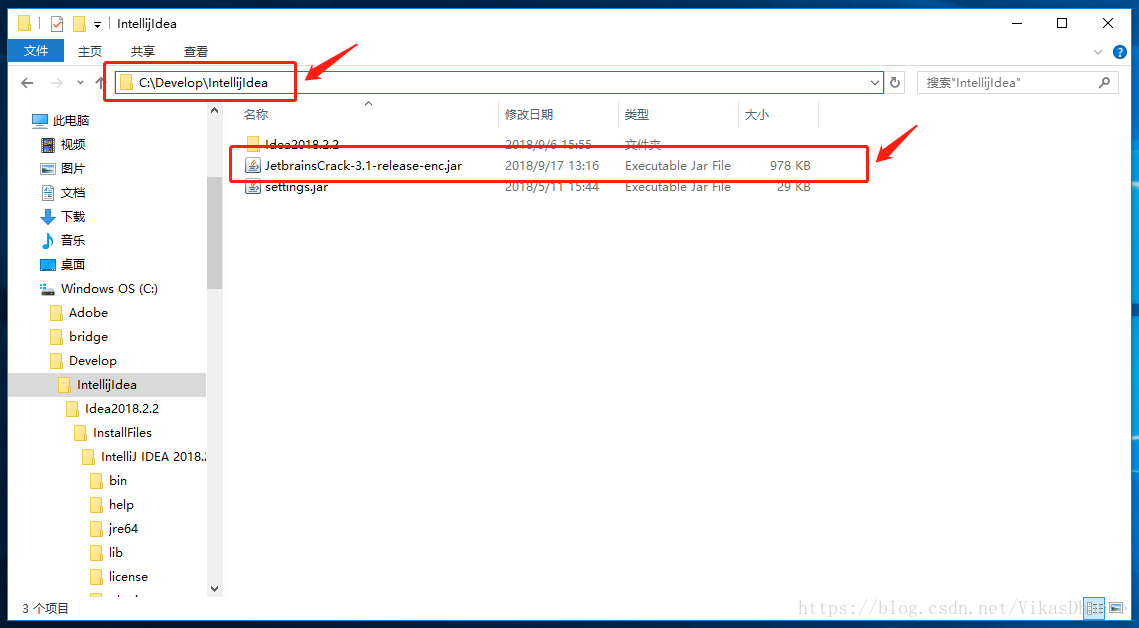1139x628 pixels.
Task: Click the new folder quick access icon
Action: (80, 24)
